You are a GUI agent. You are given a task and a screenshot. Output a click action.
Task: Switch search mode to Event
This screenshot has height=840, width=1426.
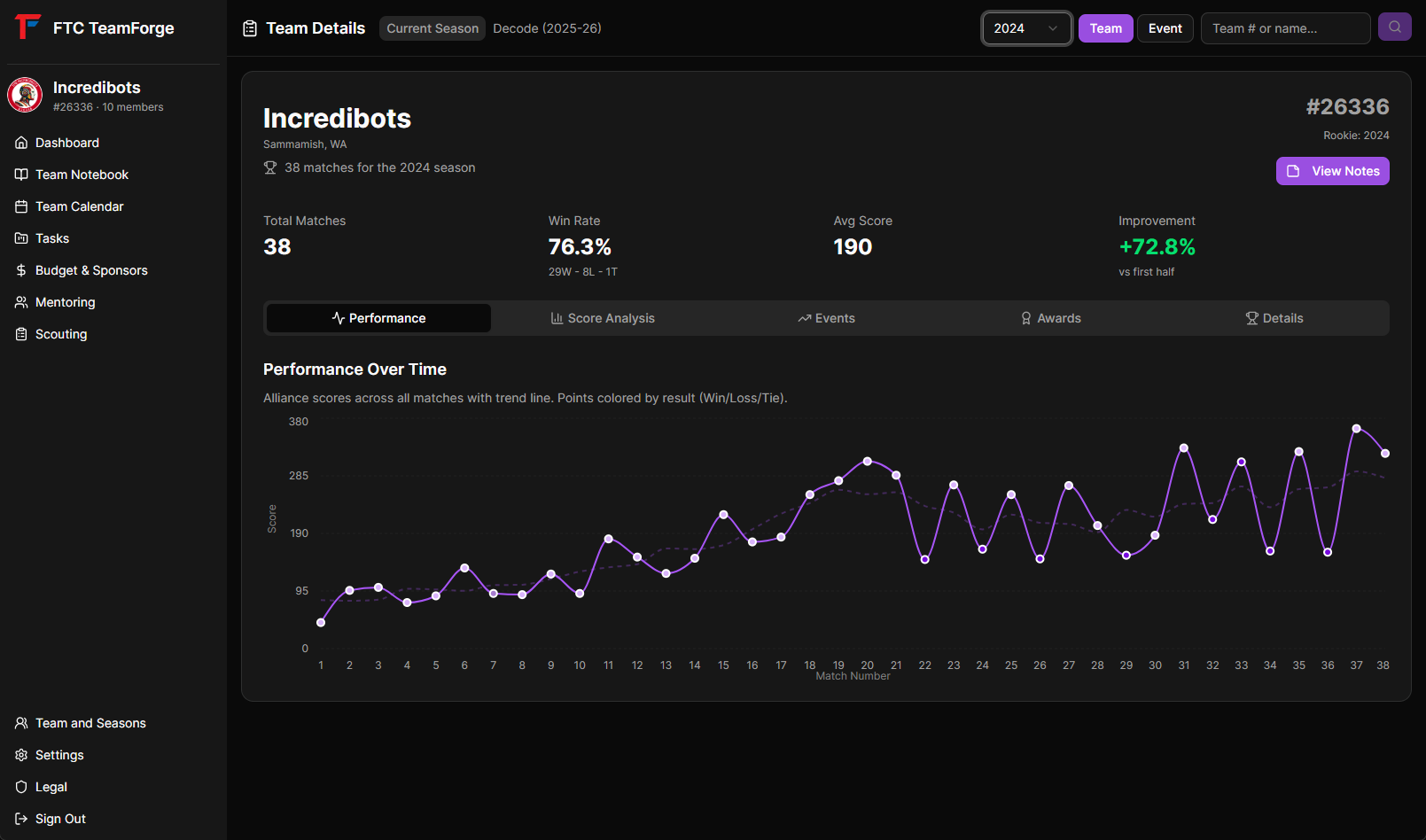(1165, 28)
